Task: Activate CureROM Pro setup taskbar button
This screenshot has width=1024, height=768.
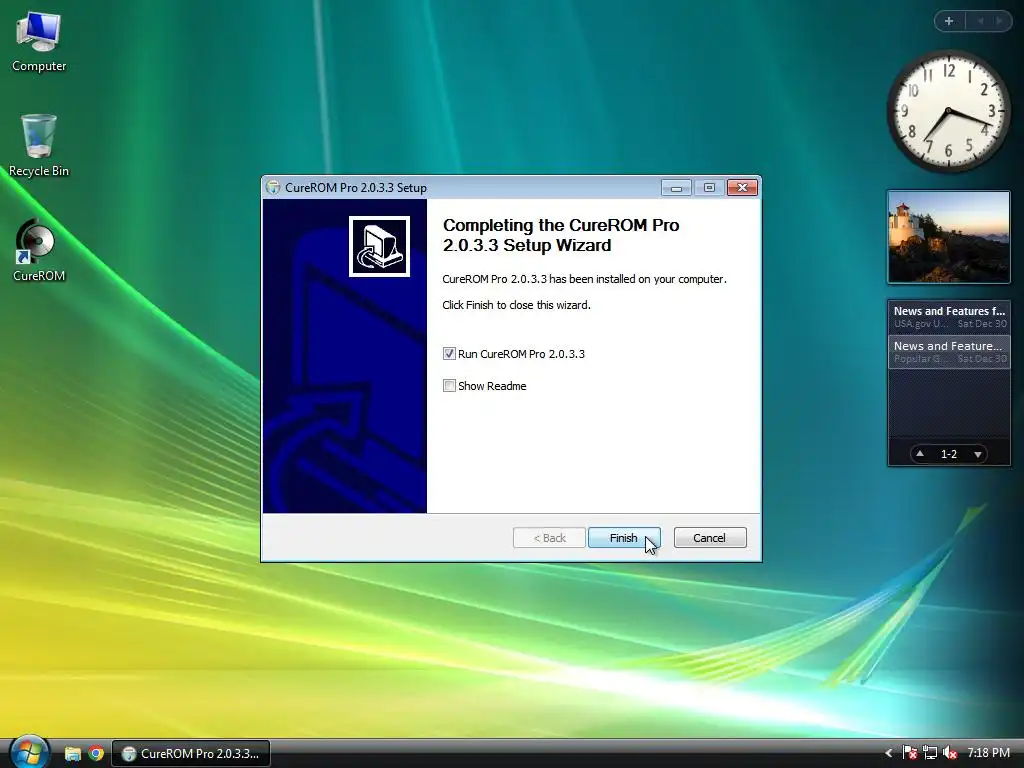Action: (x=191, y=754)
